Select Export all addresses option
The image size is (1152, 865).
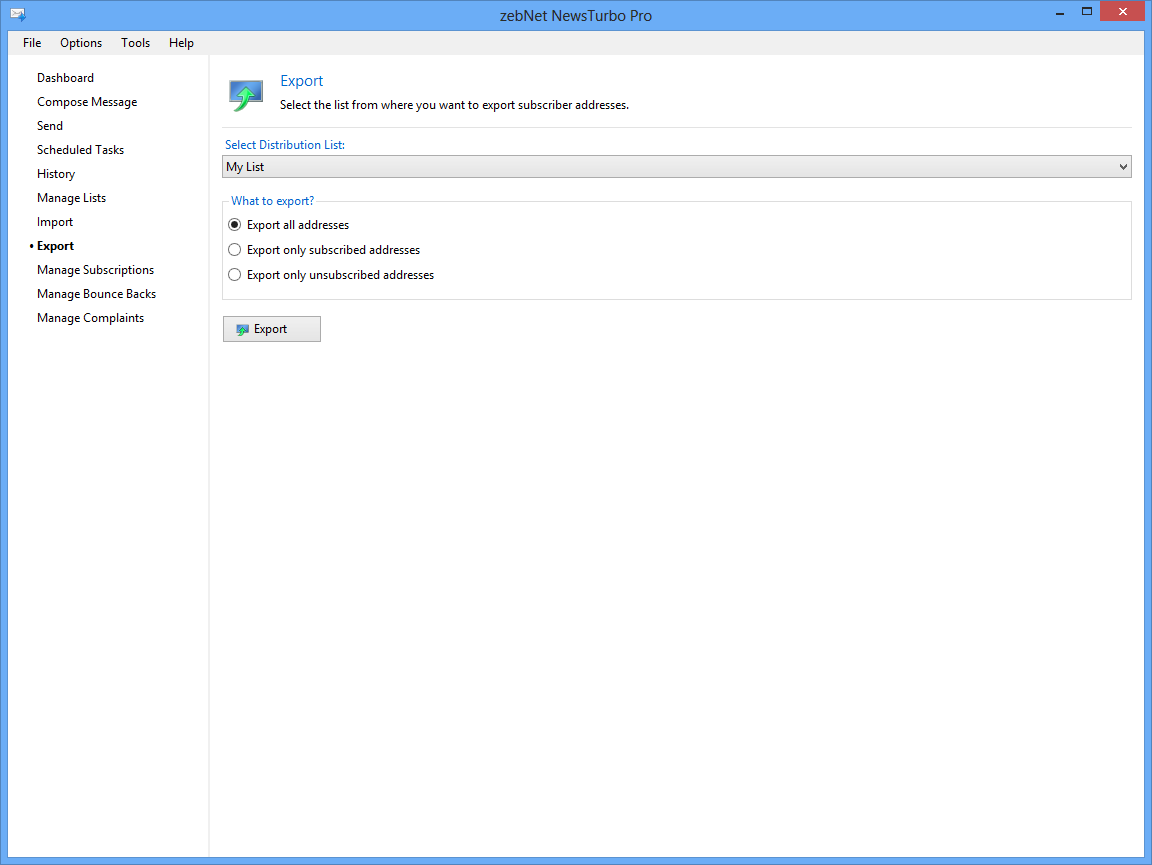tap(235, 225)
